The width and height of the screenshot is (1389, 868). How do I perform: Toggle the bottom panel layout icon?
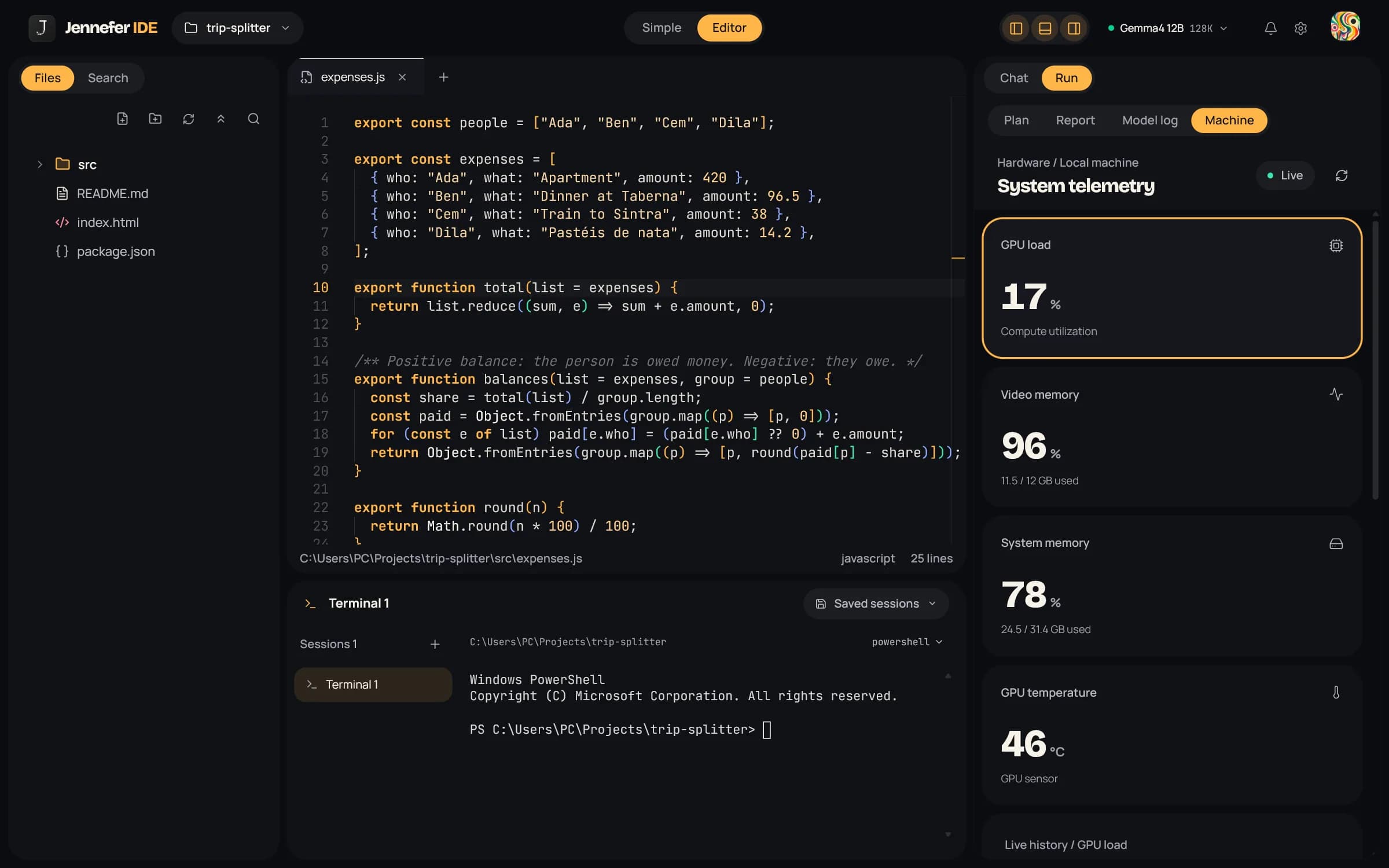(x=1045, y=28)
